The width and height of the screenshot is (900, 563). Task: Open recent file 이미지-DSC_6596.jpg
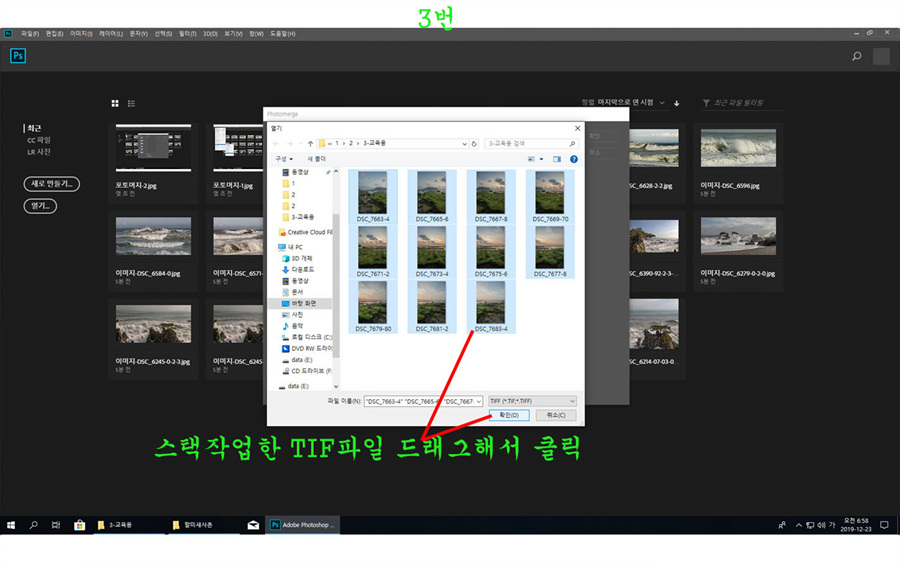click(738, 161)
